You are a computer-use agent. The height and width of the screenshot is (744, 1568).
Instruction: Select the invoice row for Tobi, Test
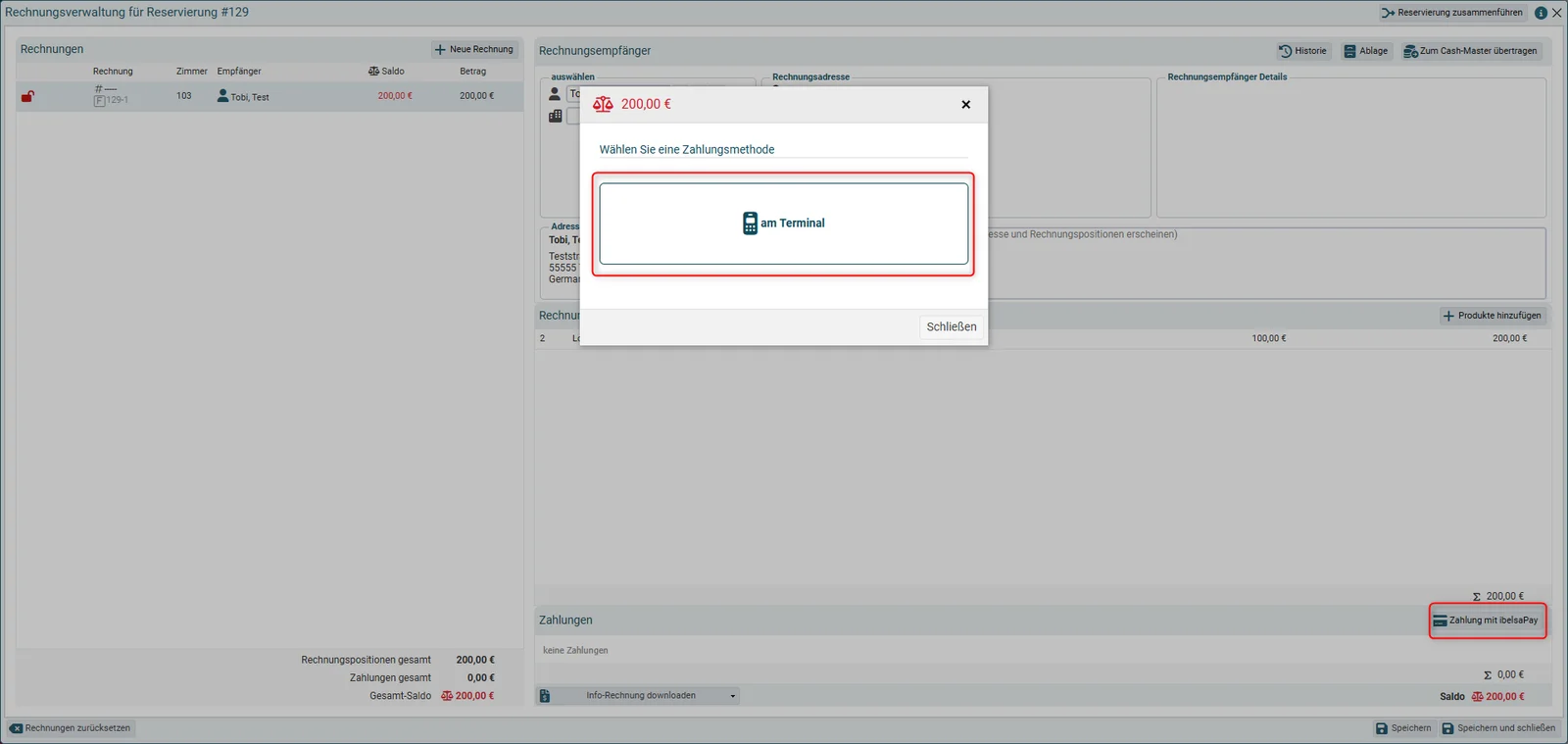pos(269,96)
